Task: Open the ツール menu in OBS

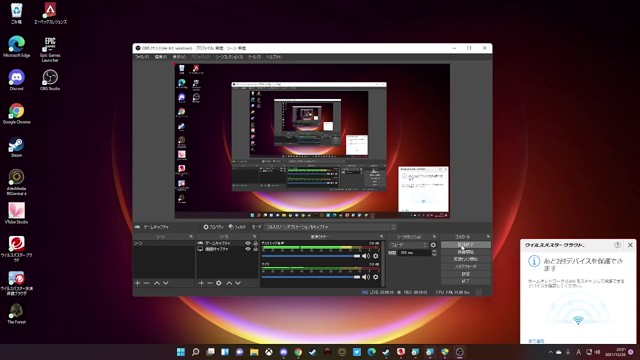Action: tap(254, 57)
